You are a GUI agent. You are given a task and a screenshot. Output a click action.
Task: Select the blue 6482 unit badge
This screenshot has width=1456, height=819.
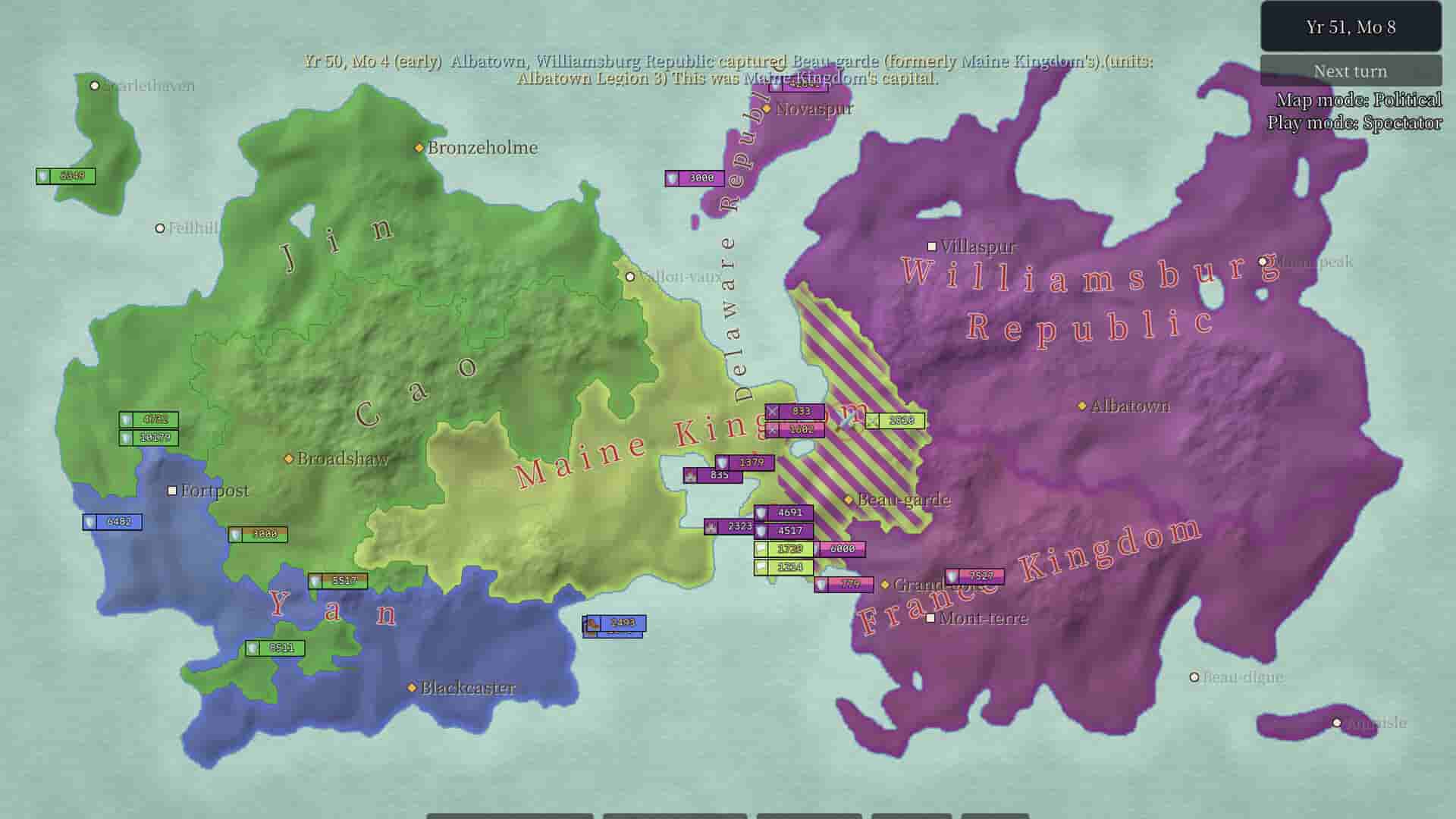point(112,522)
